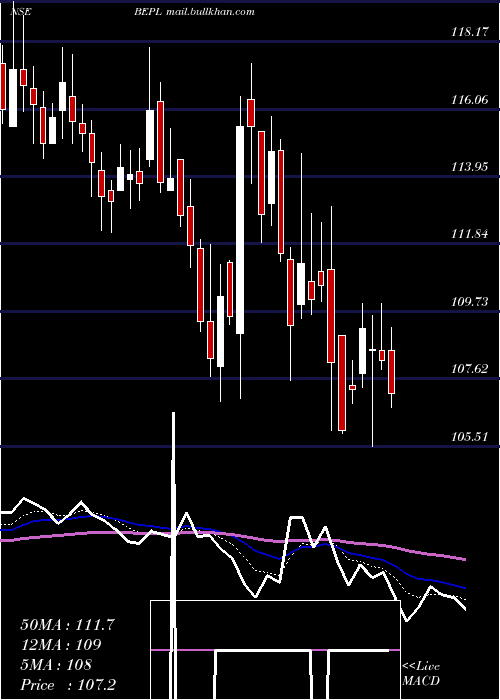Click the 109.73 price axis label
The height and width of the screenshot is (700, 500).
coord(470,302)
